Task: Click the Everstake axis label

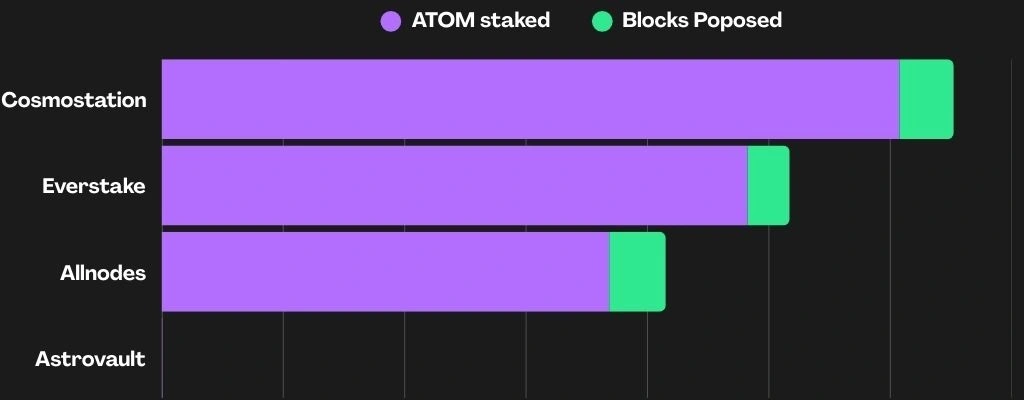Action: [x=94, y=186]
